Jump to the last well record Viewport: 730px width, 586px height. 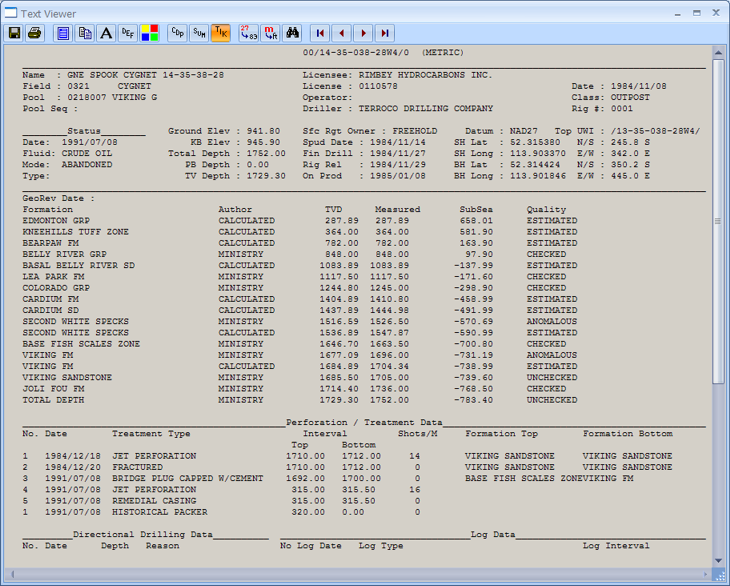coord(385,33)
